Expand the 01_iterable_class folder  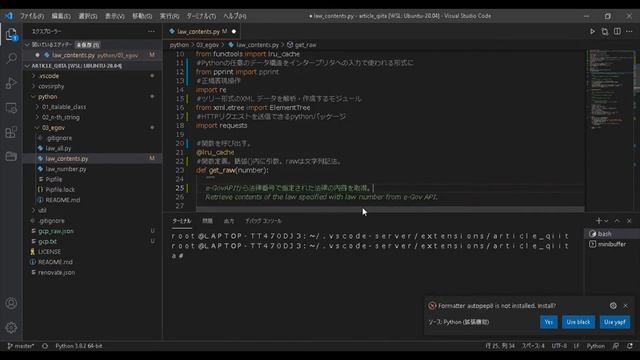click(64, 107)
